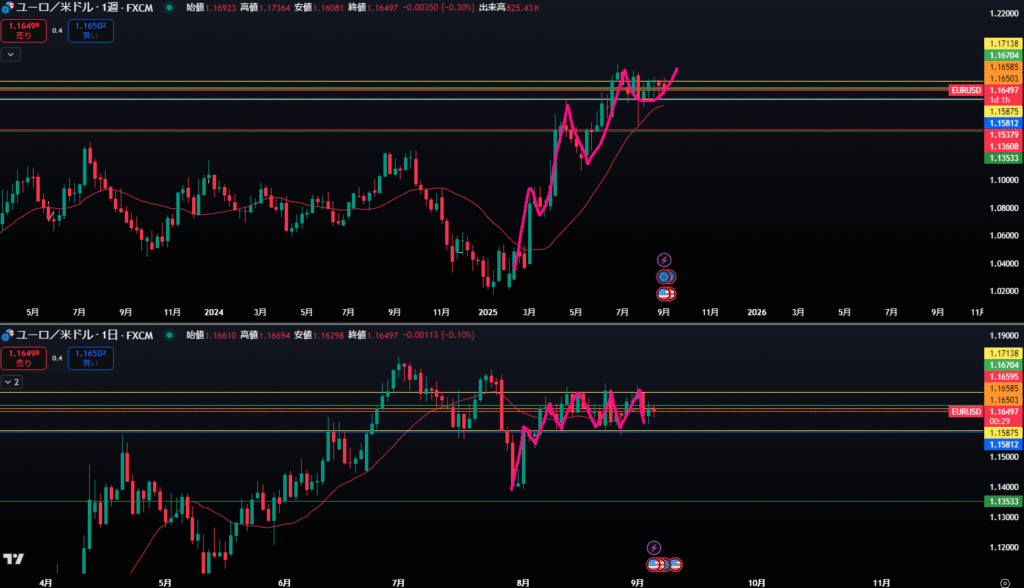Click the 1.10000 tick on the weekly price scale
Viewport: 1024px width, 588px height.
(x=1004, y=180)
